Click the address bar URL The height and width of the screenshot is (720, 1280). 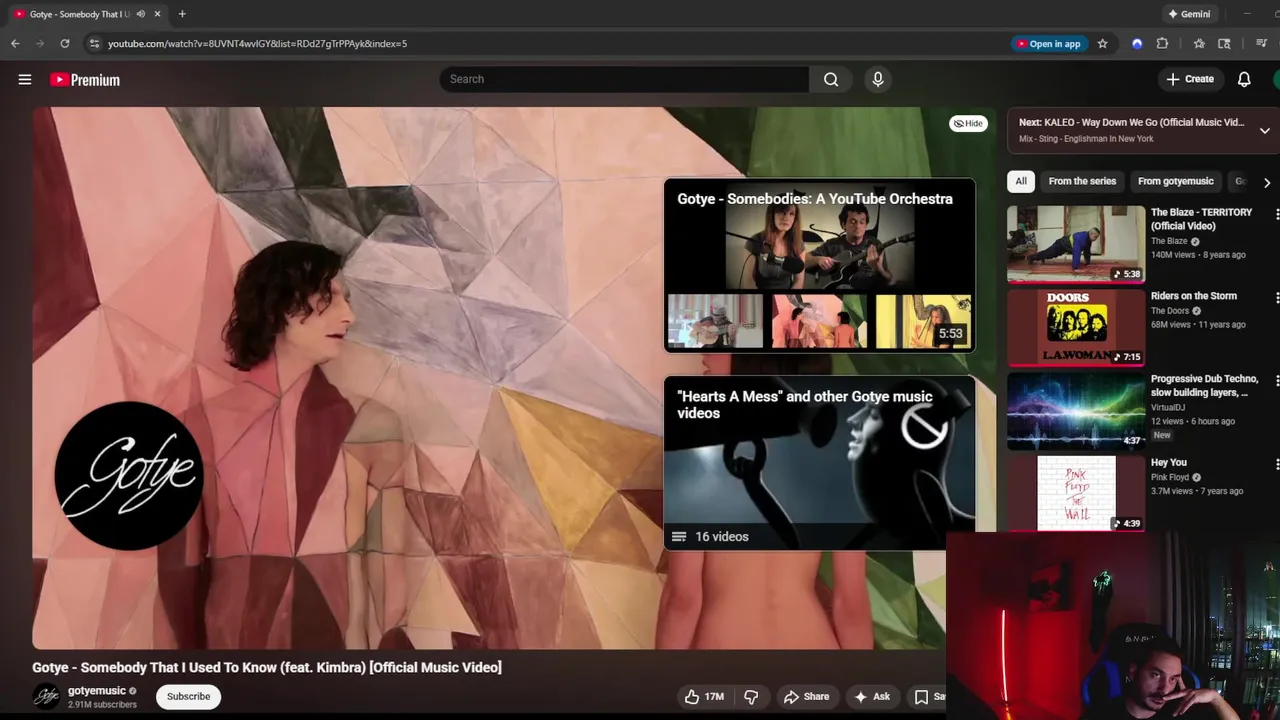pos(257,43)
